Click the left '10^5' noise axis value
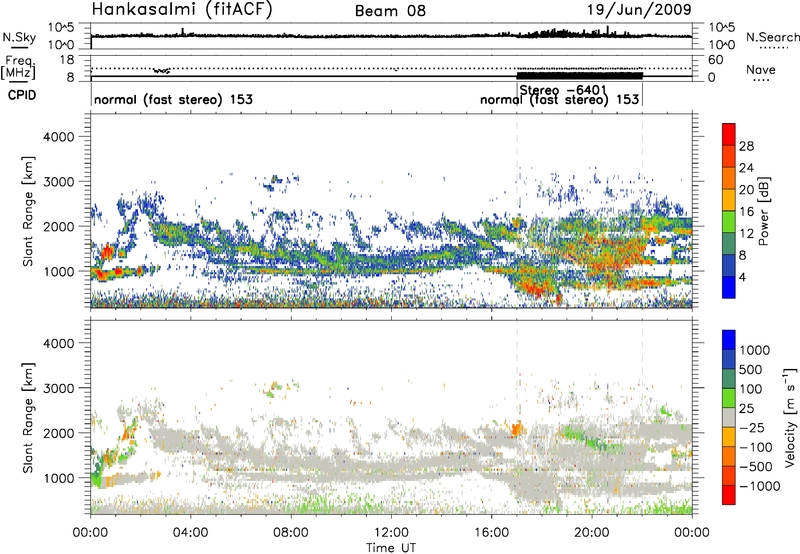The image size is (800, 554). point(62,28)
